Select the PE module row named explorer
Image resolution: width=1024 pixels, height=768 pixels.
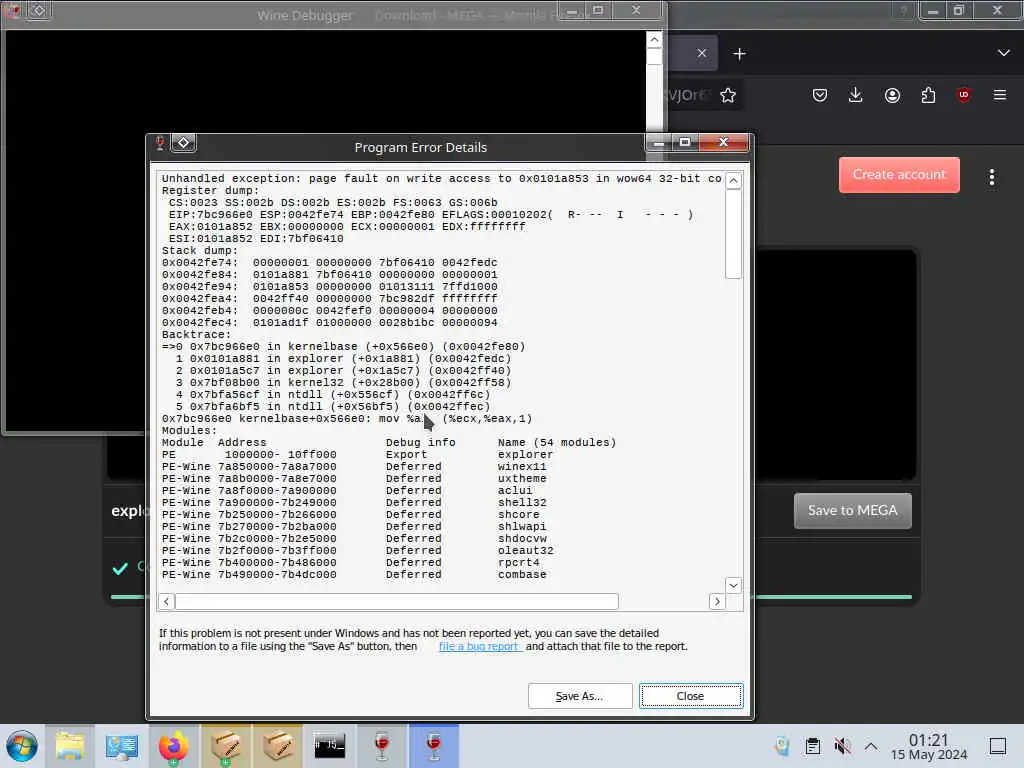coord(357,455)
